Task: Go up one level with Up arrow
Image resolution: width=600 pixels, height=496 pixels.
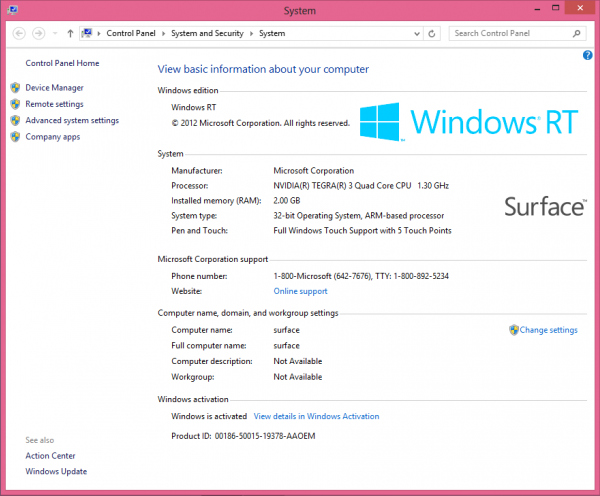Action: click(70, 34)
